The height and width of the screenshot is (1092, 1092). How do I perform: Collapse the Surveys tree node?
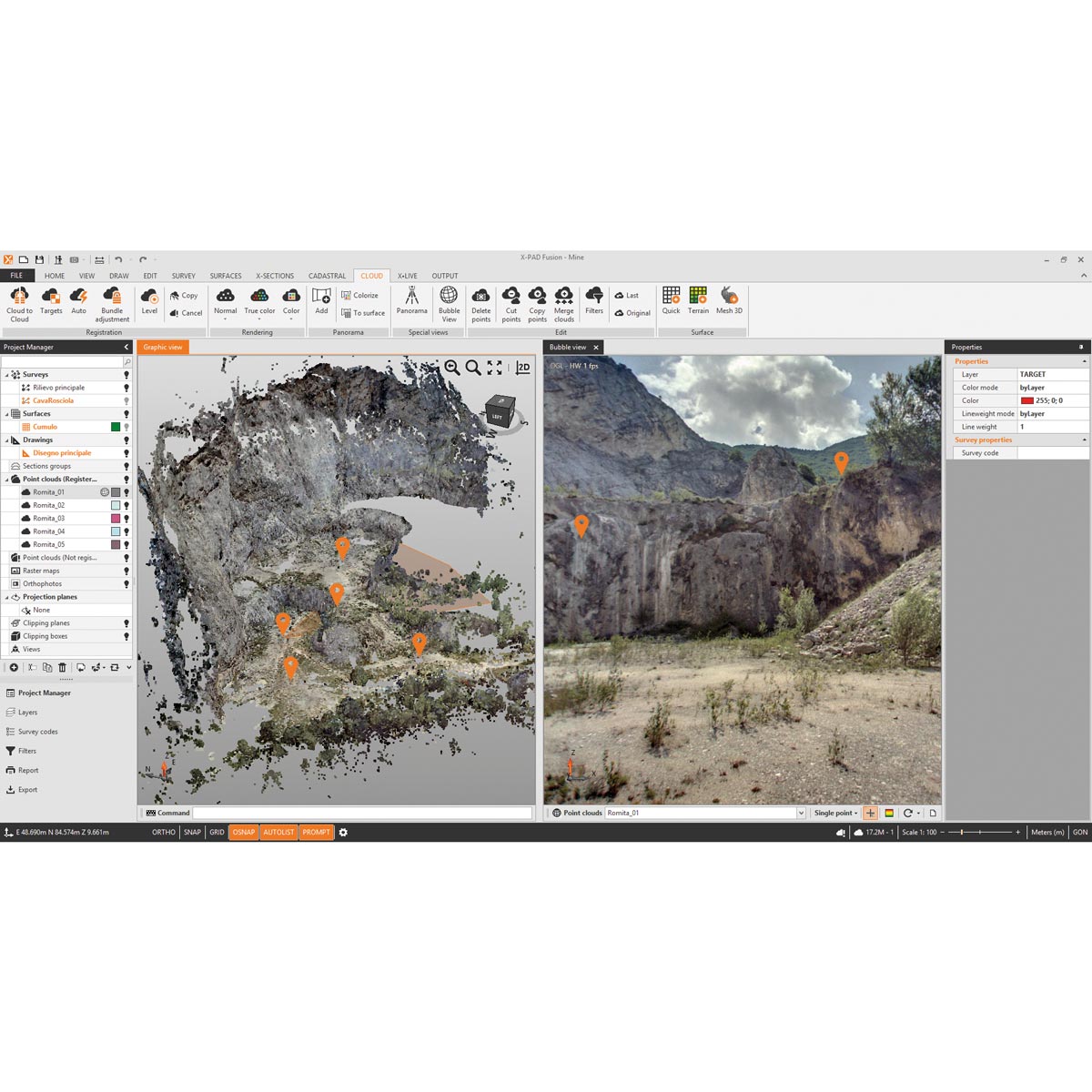7,375
